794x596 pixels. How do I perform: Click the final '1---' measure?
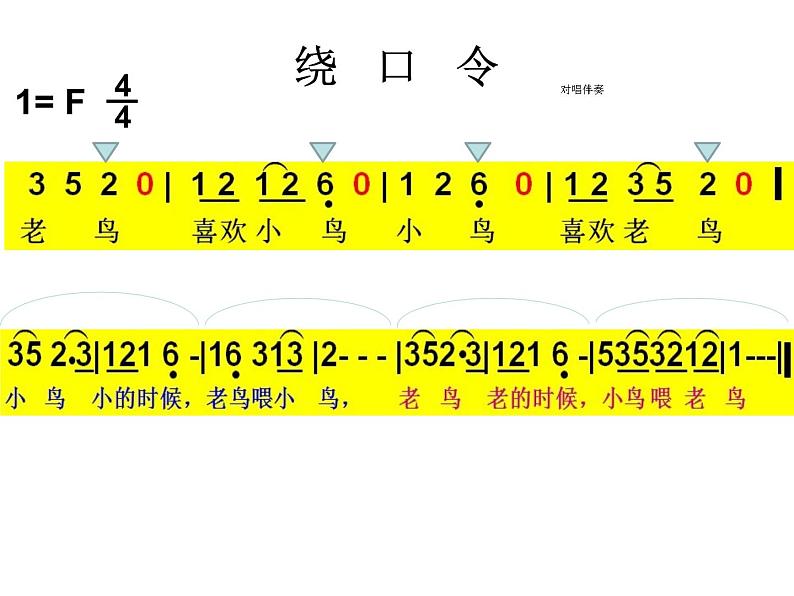[x=752, y=356]
